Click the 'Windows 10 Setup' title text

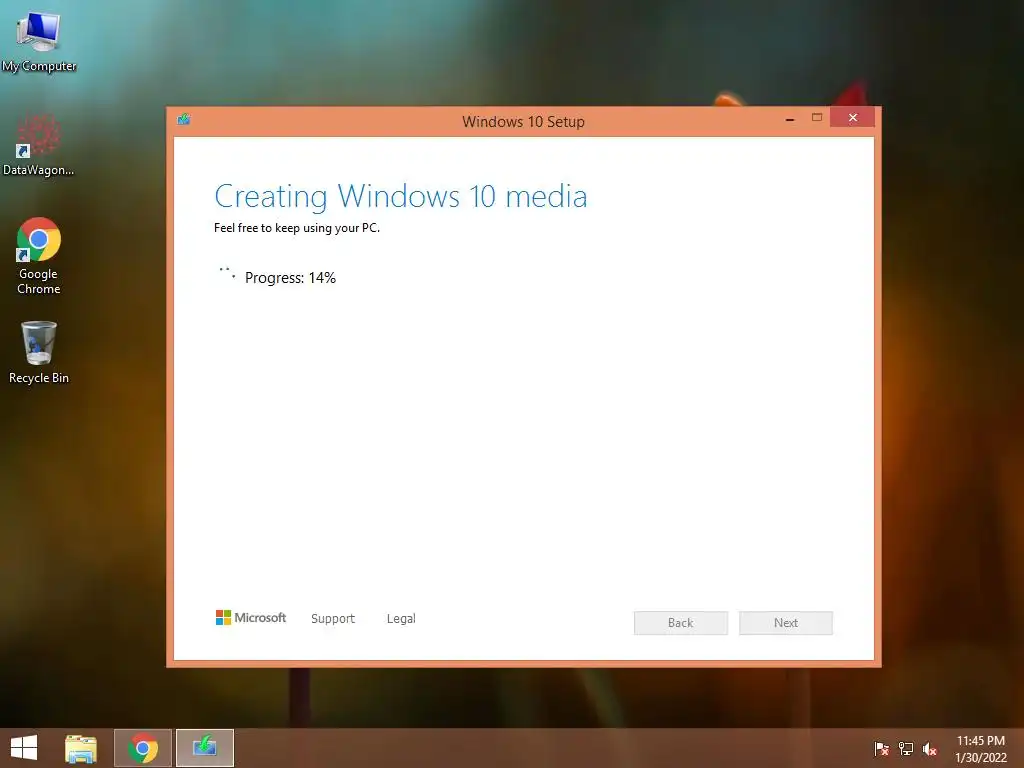(523, 121)
